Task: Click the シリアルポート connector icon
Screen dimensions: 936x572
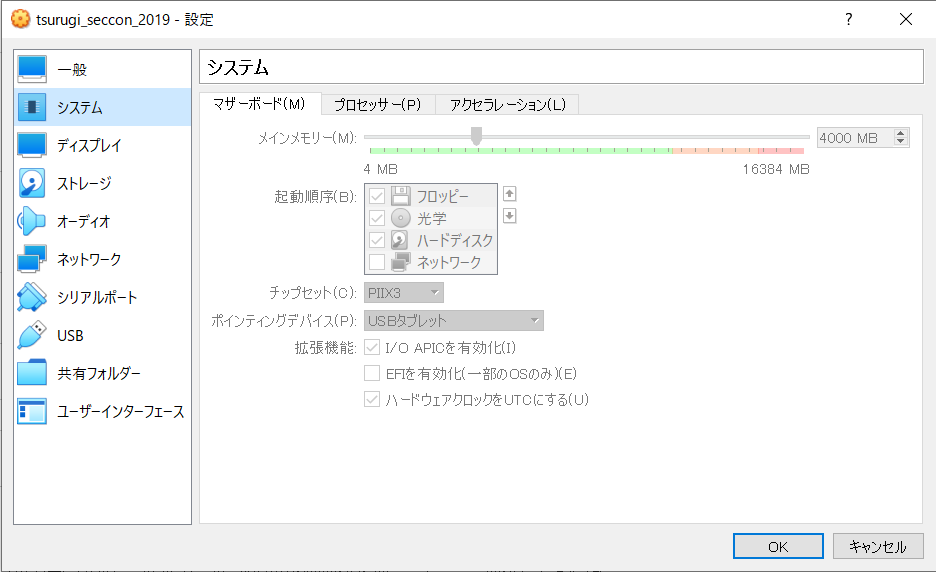Action: click(32, 297)
